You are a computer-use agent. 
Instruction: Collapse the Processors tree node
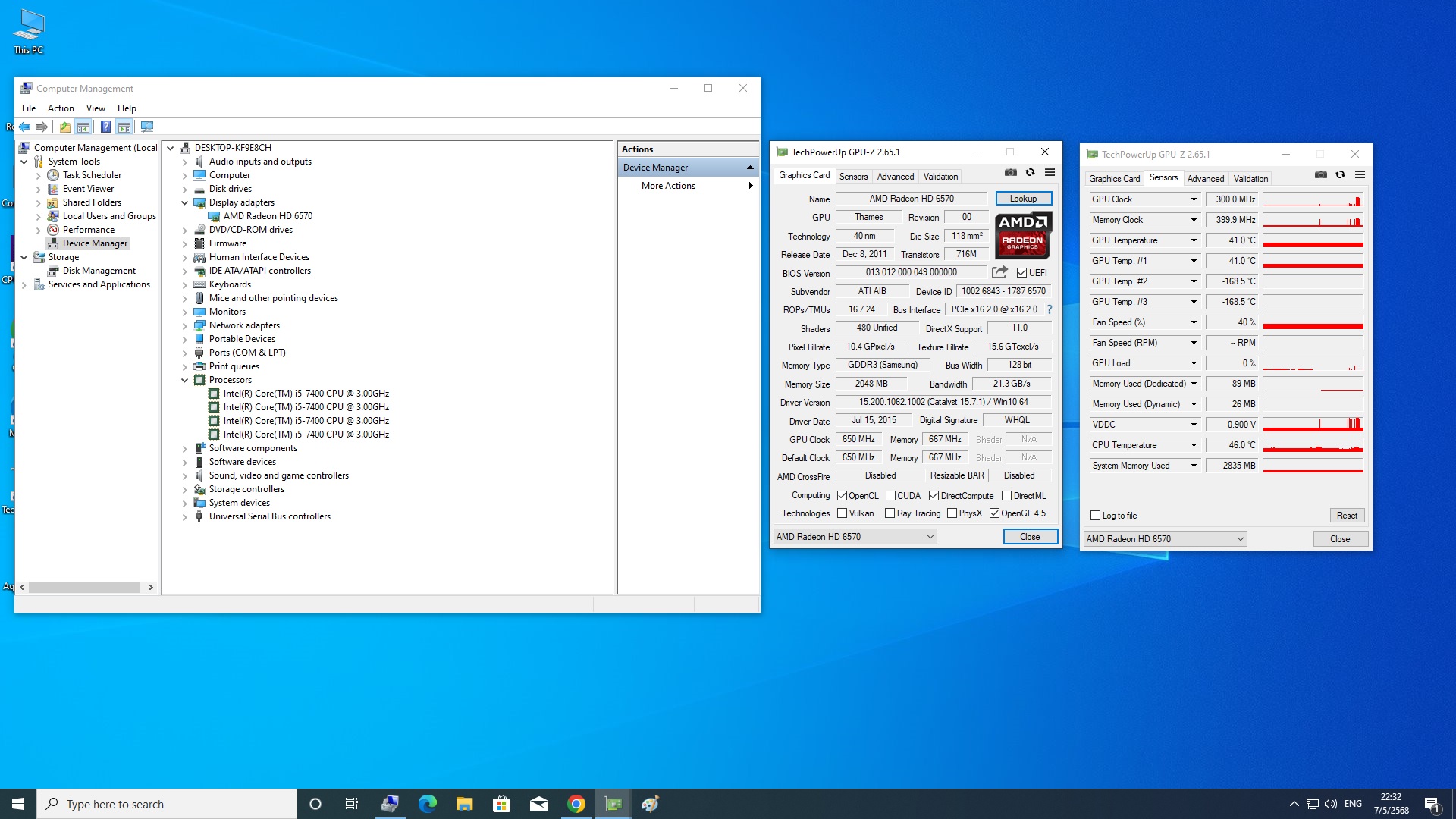tap(184, 380)
